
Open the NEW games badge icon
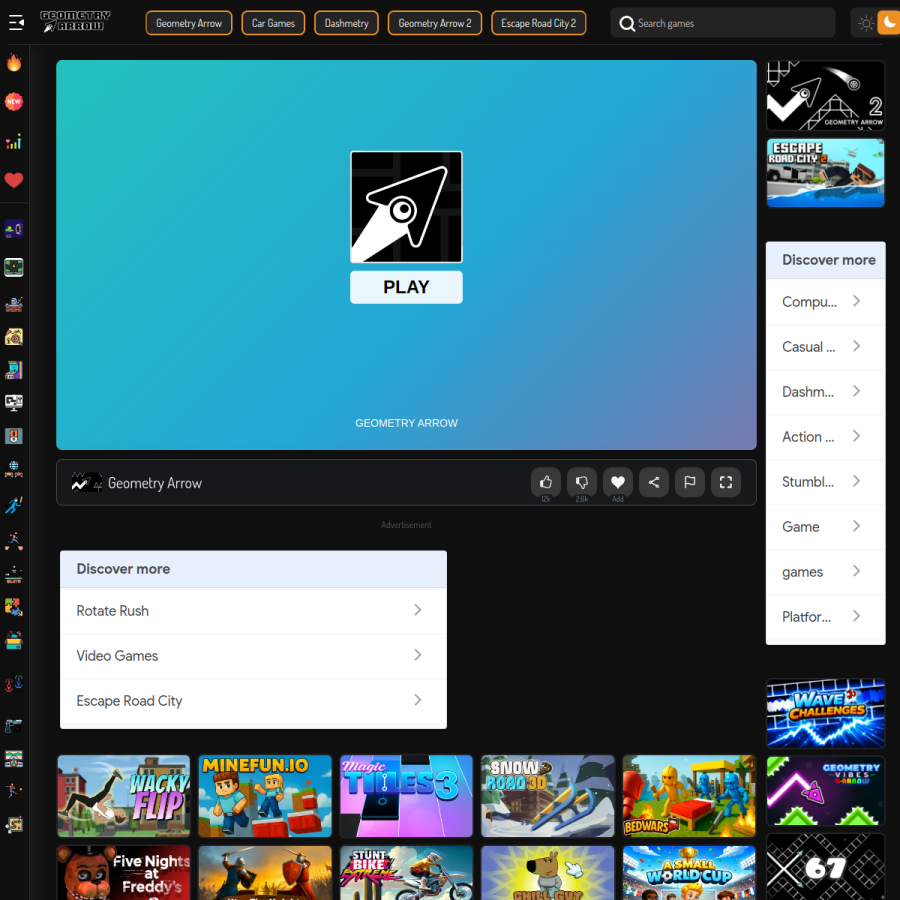(x=14, y=102)
